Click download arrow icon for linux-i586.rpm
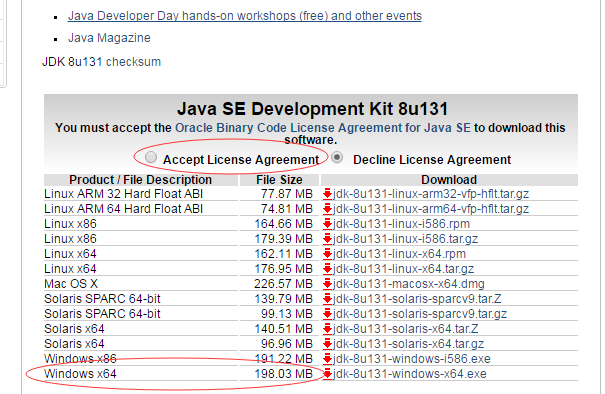This screenshot has width=605, height=394. (328, 224)
